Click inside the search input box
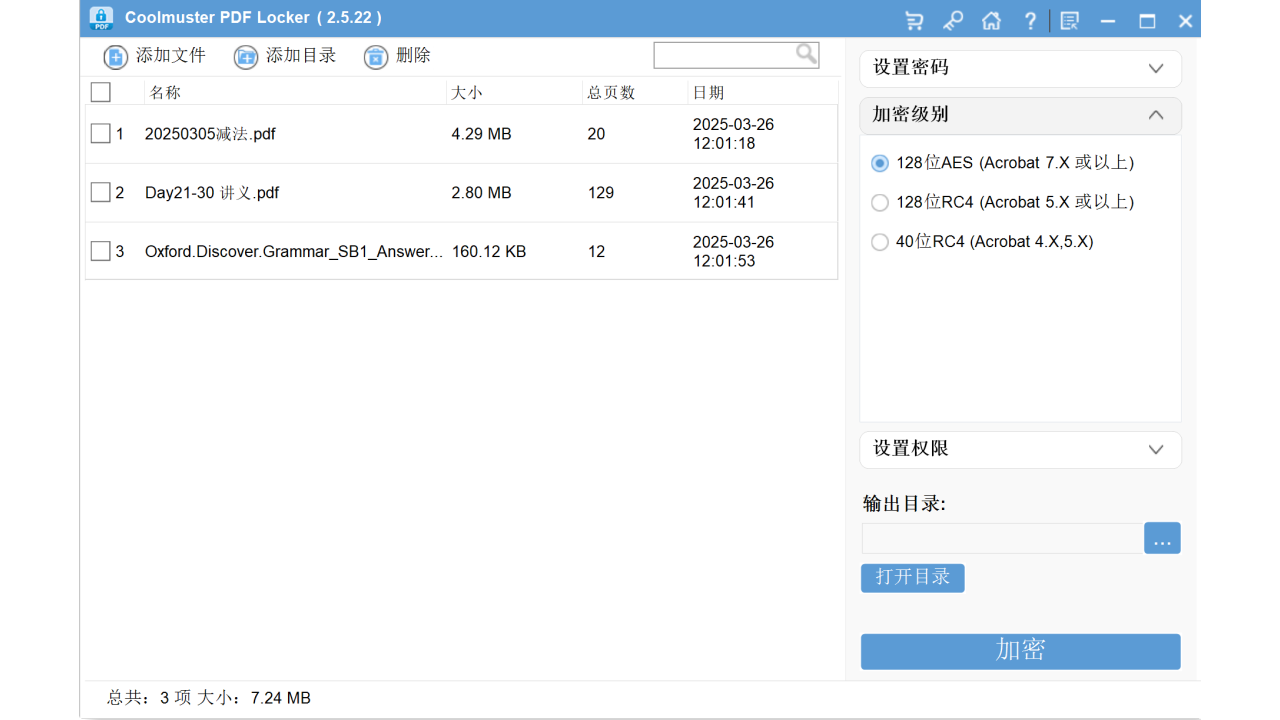Viewport: 1280px width, 720px height. pyautogui.click(x=730, y=54)
